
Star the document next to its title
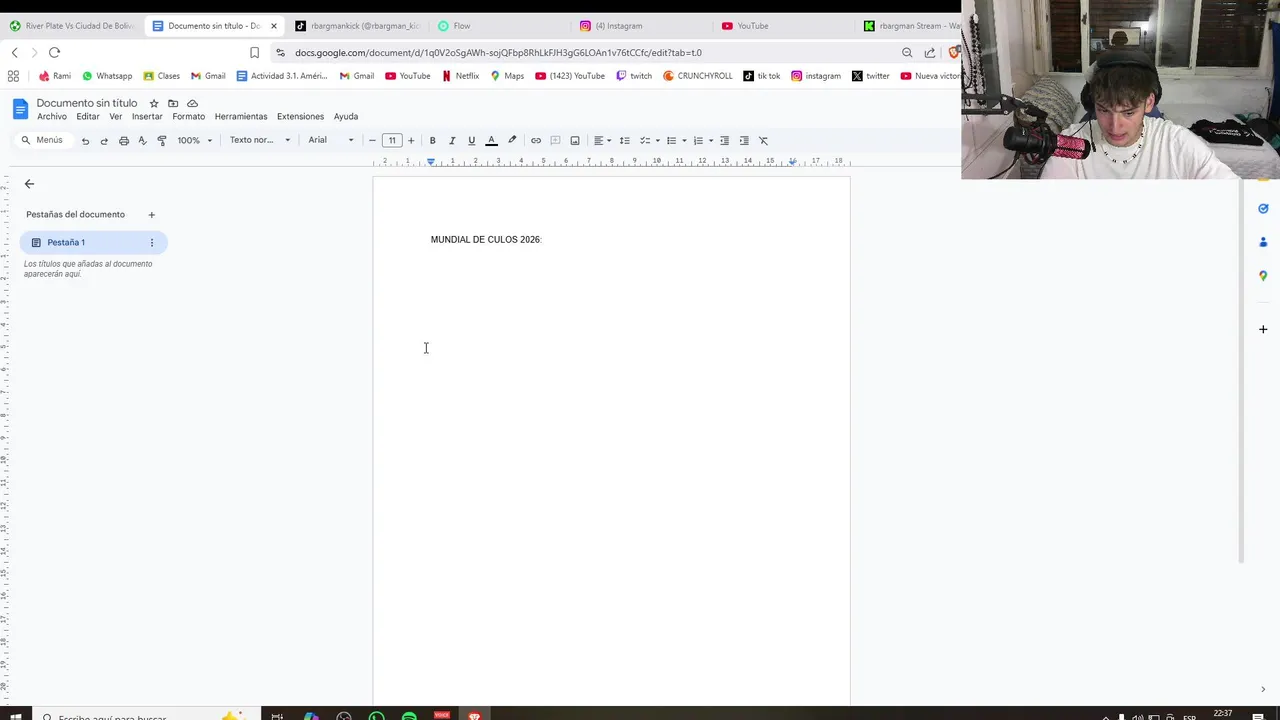(154, 103)
